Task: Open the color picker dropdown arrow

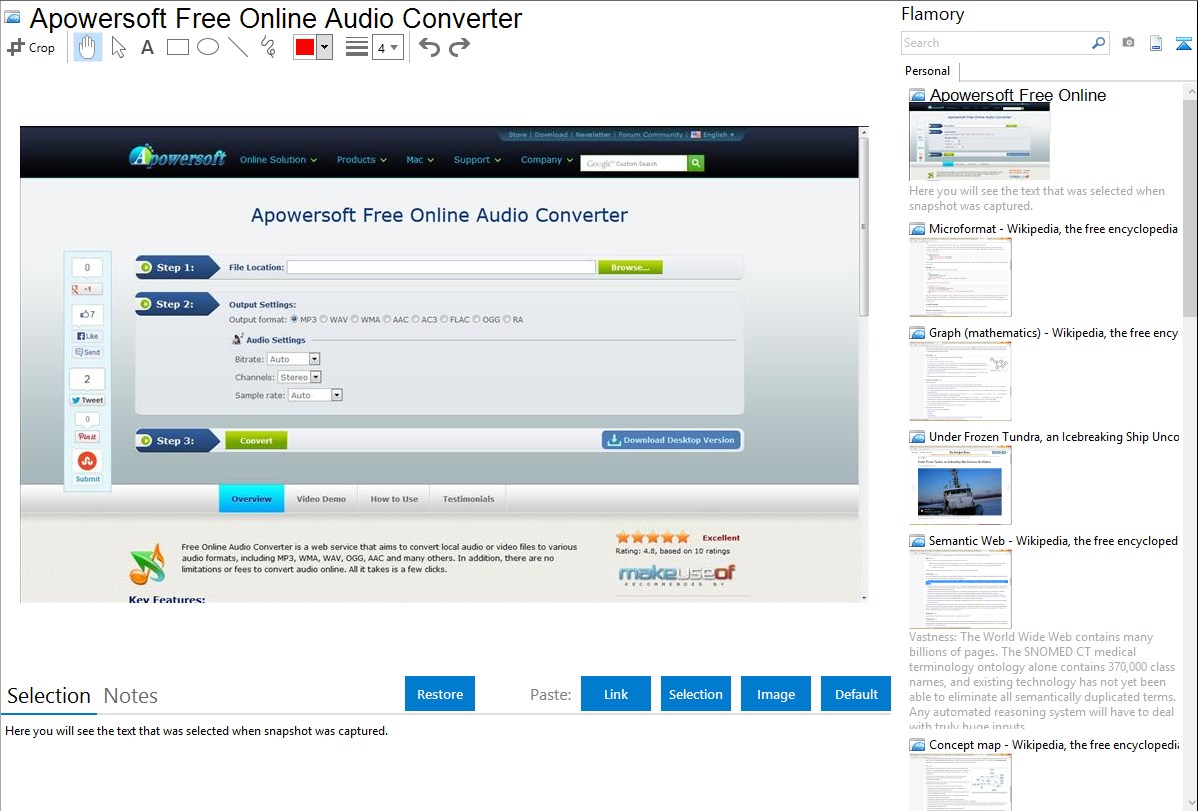Action: coord(324,47)
